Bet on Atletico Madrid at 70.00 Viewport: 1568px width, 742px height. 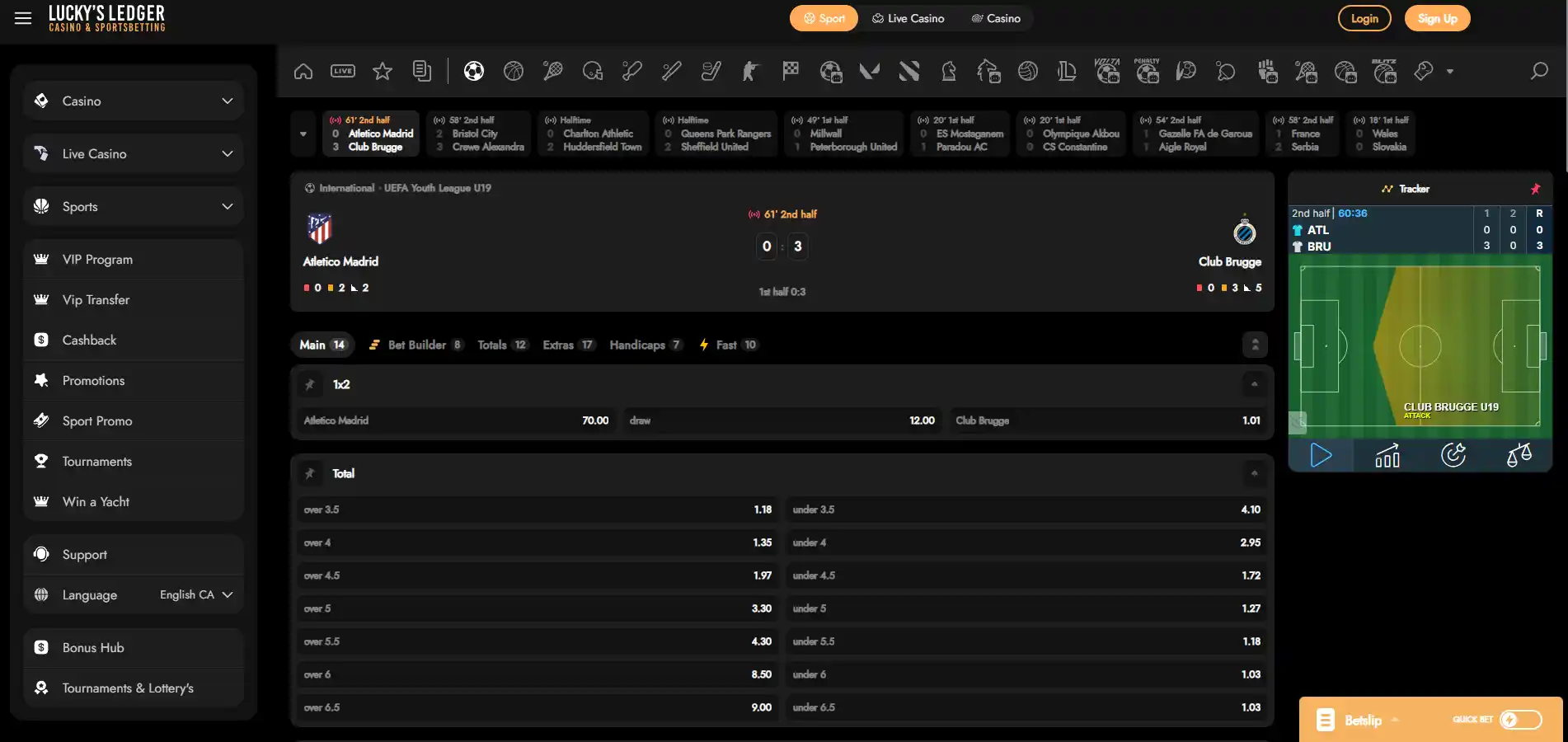coord(456,420)
